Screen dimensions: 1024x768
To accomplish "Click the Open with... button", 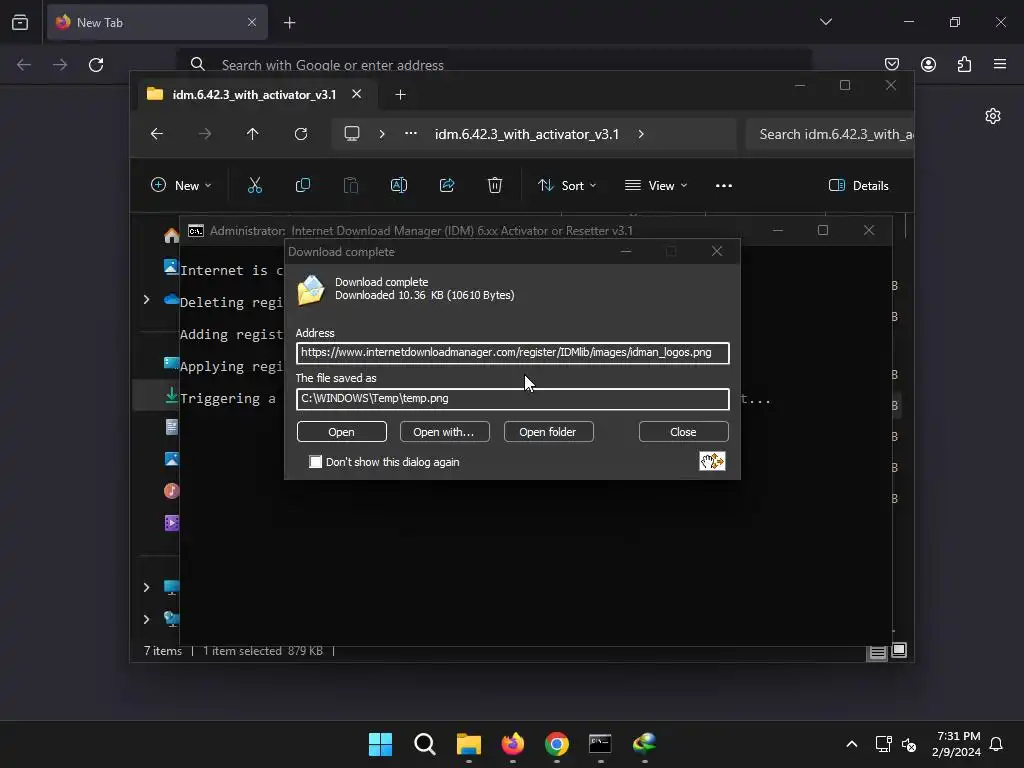I will [x=444, y=432].
